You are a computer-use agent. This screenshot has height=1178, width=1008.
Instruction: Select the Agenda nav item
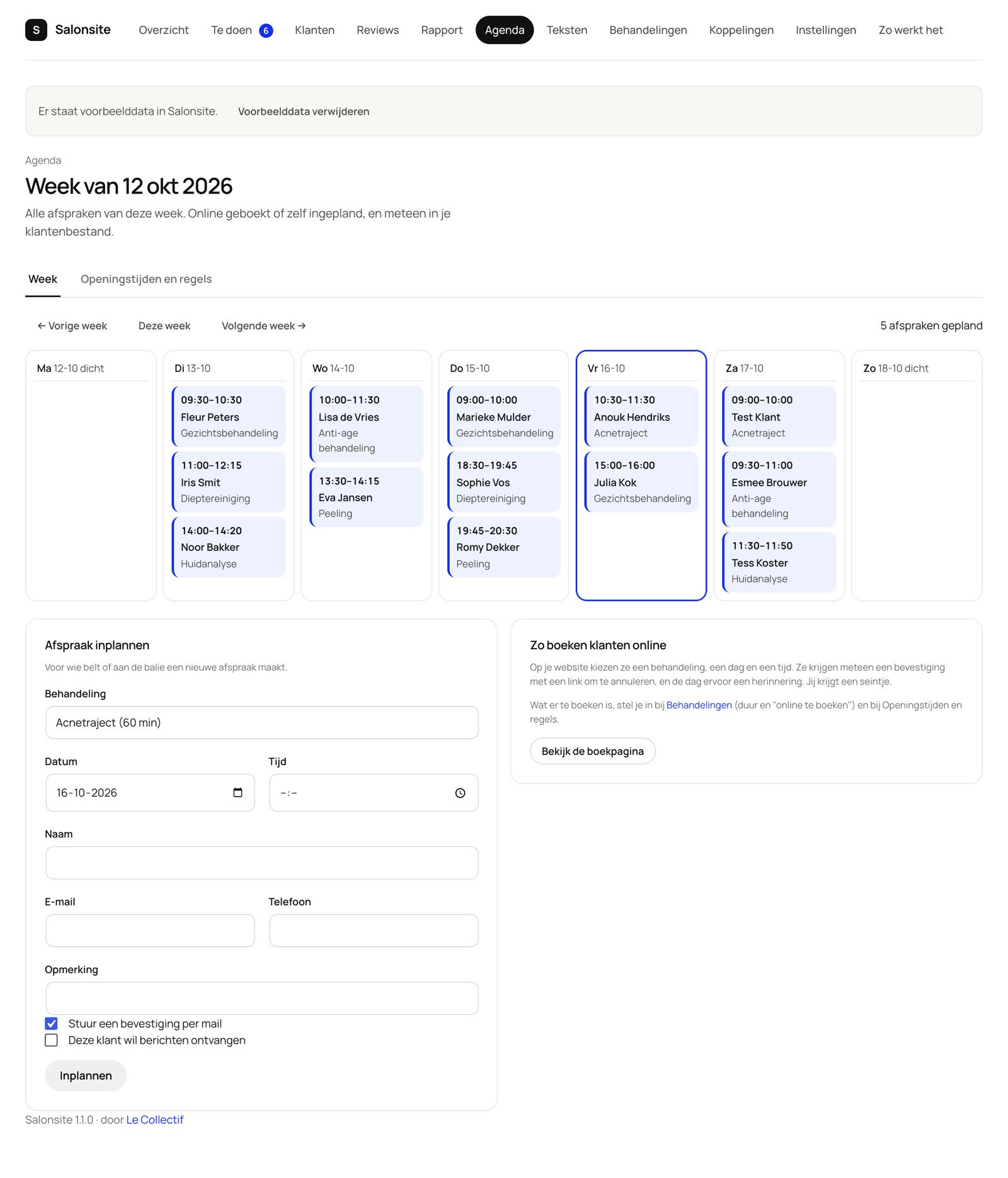click(505, 30)
